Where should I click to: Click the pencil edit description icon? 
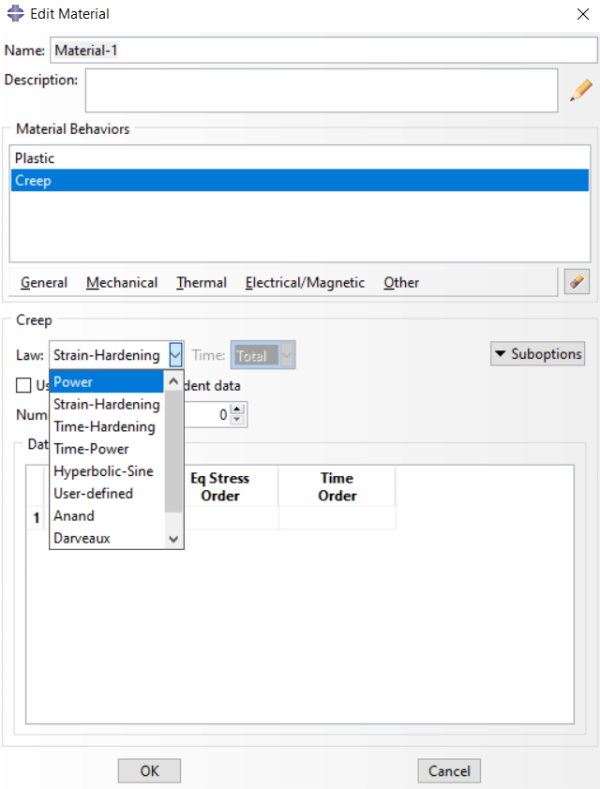(x=581, y=90)
